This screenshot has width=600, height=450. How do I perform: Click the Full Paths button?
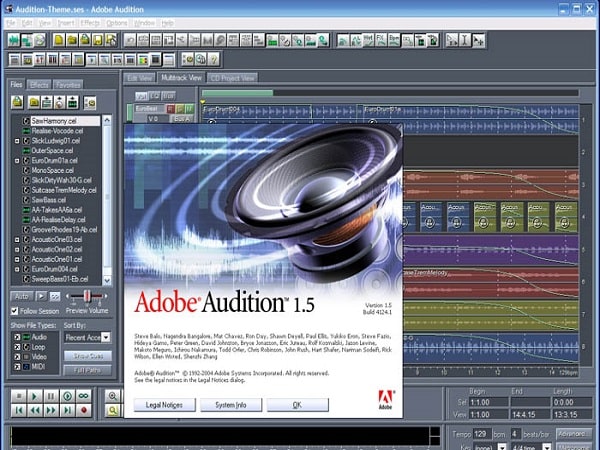[88, 370]
